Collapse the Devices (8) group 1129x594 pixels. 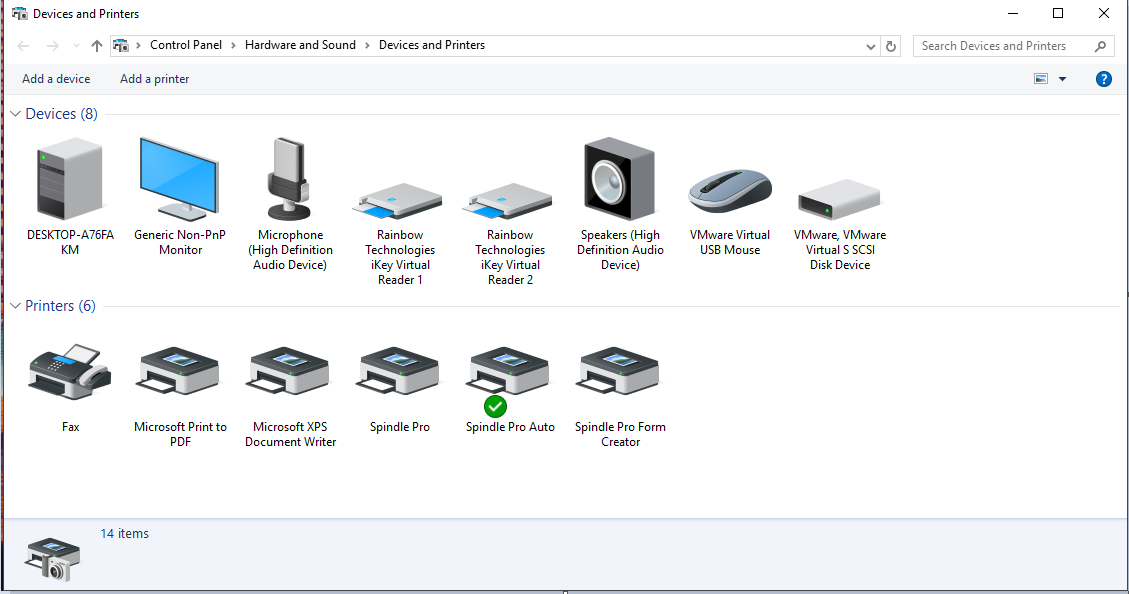15,114
